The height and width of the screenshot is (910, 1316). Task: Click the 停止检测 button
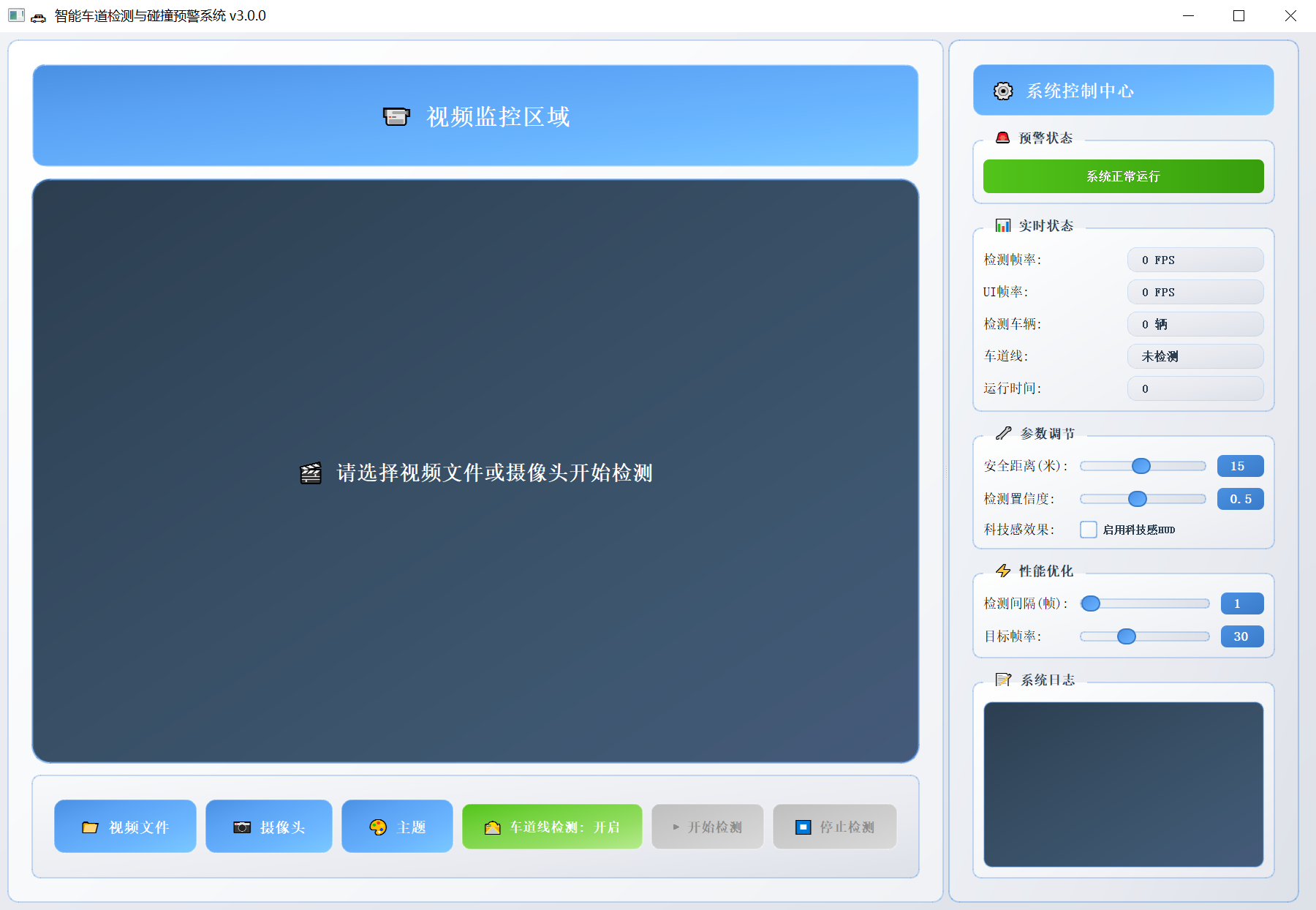click(x=835, y=827)
